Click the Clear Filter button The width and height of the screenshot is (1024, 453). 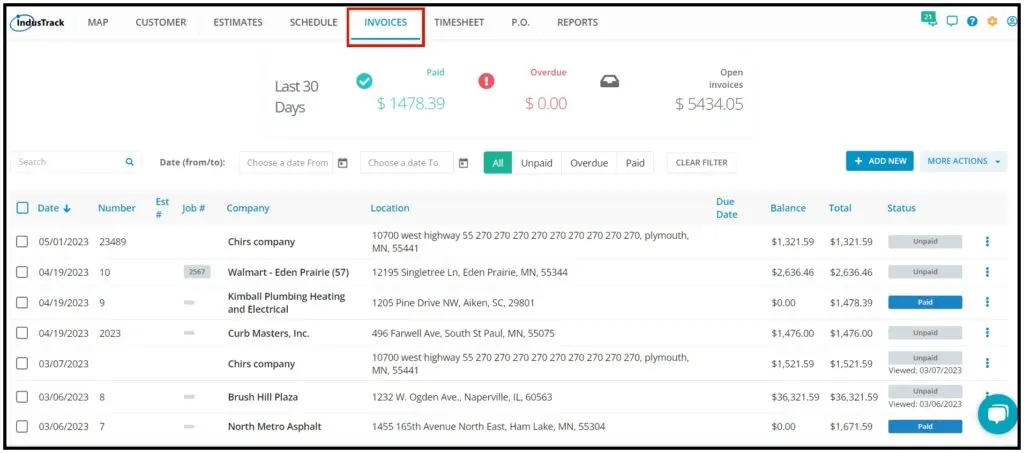click(x=701, y=163)
